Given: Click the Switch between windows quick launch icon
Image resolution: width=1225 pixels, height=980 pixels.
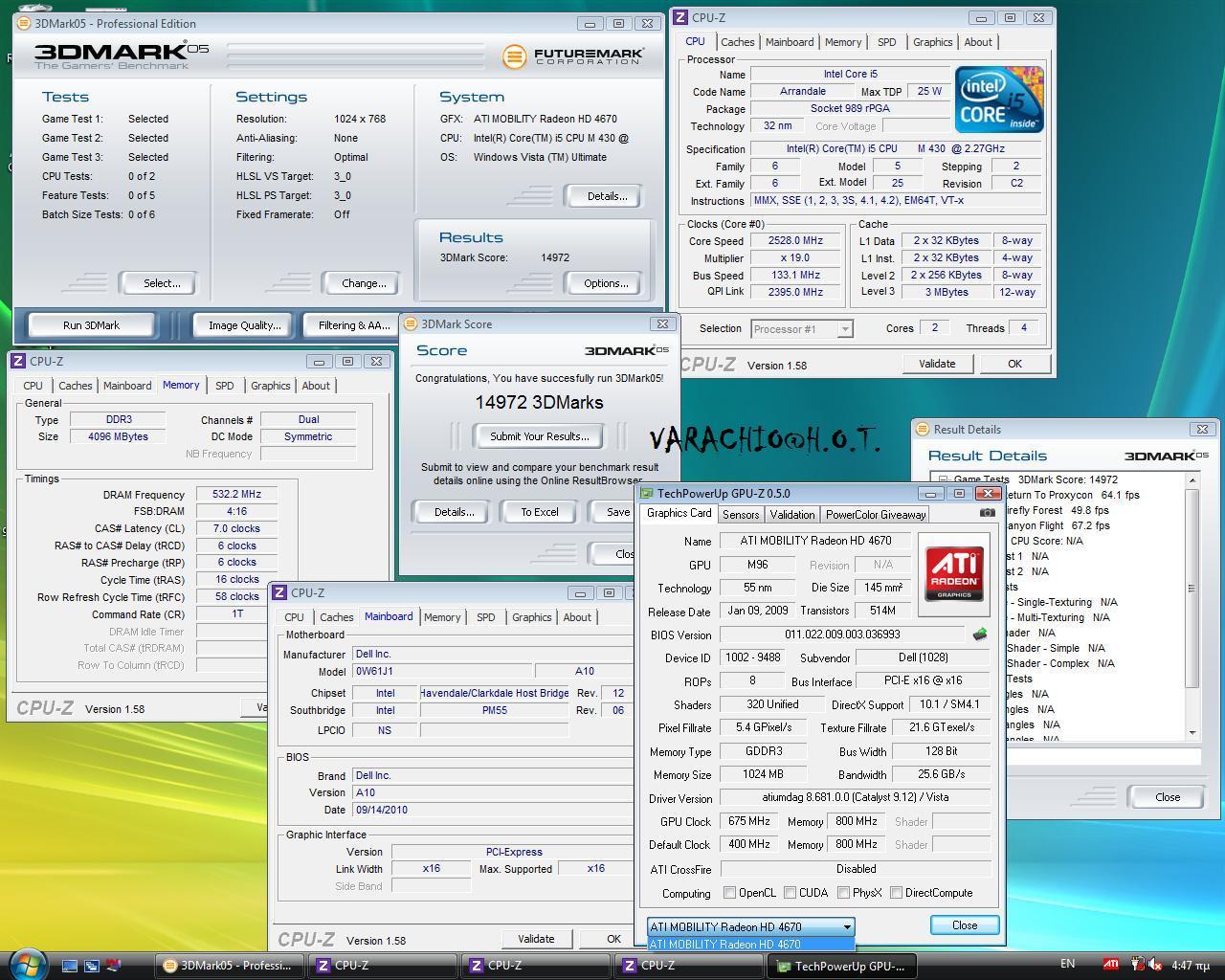Looking at the screenshot, I should click(92, 966).
